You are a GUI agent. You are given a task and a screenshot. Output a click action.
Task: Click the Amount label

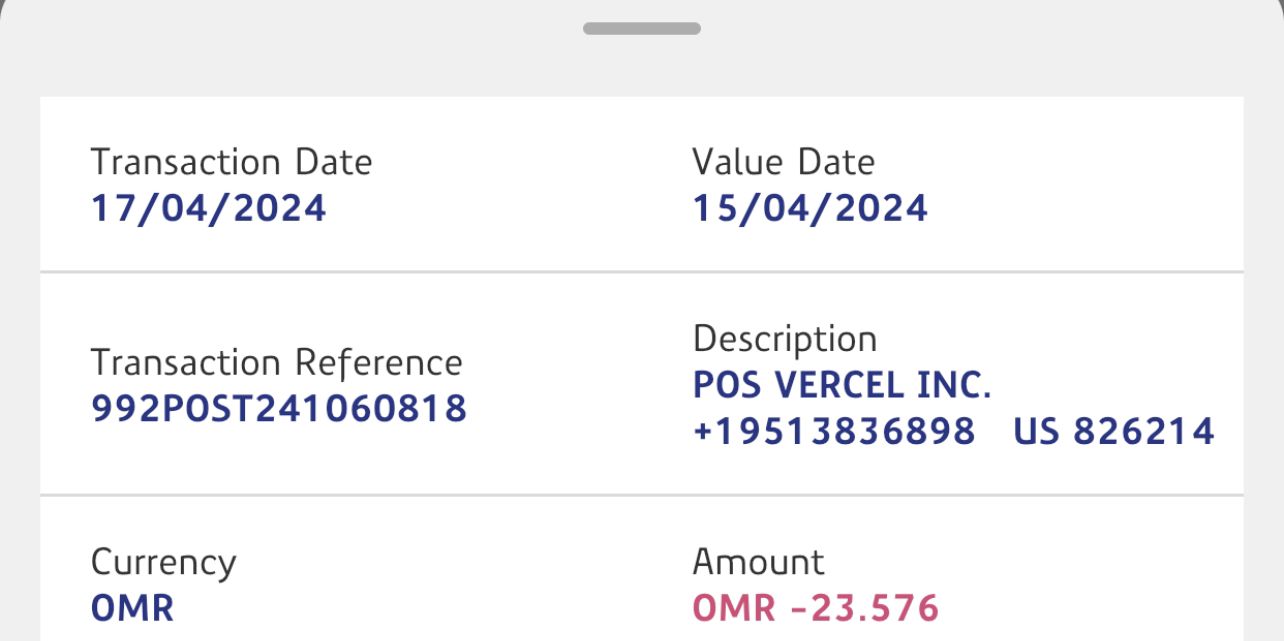758,562
